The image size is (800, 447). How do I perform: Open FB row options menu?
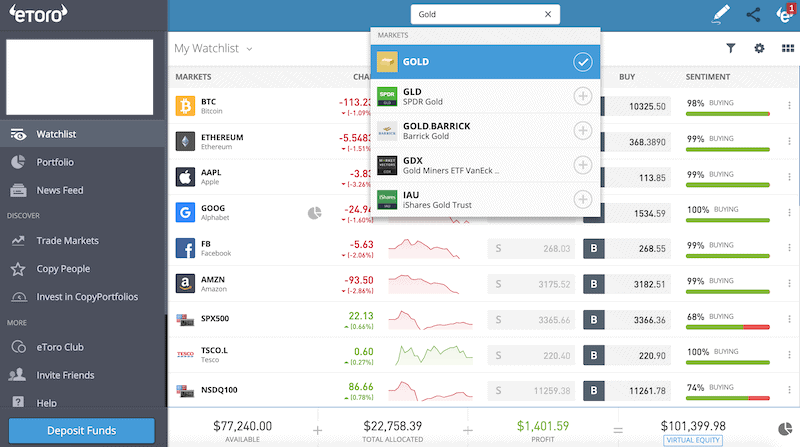tap(789, 248)
